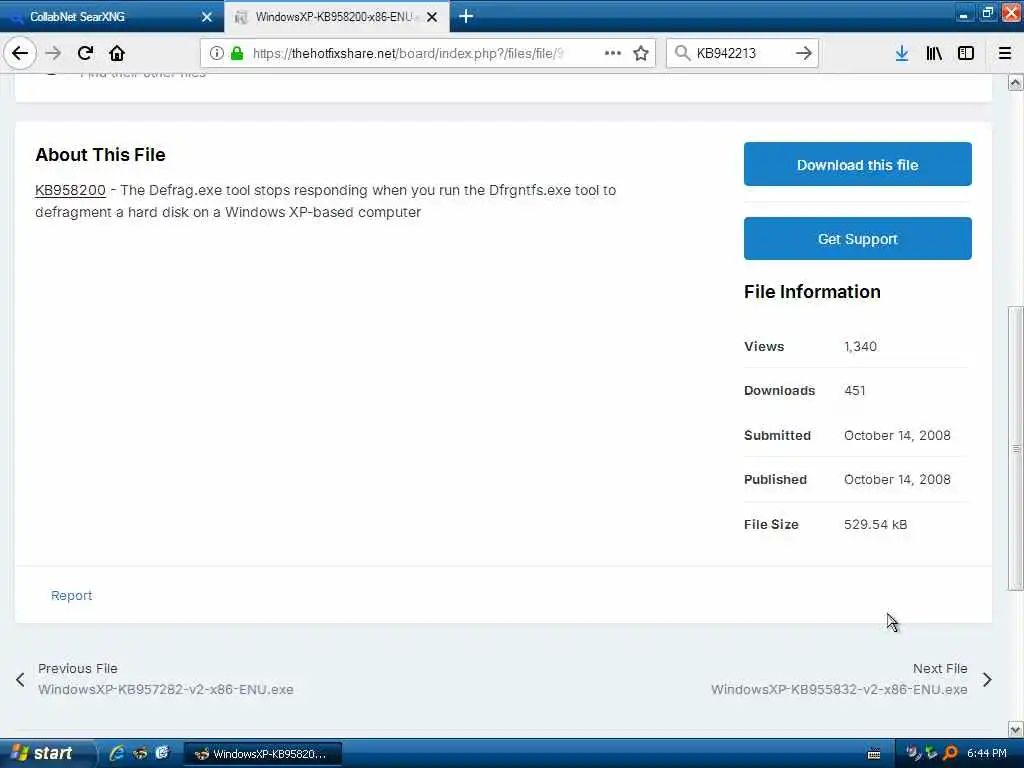
Task: Click the 6:44 PM system clock
Action: pos(987,754)
